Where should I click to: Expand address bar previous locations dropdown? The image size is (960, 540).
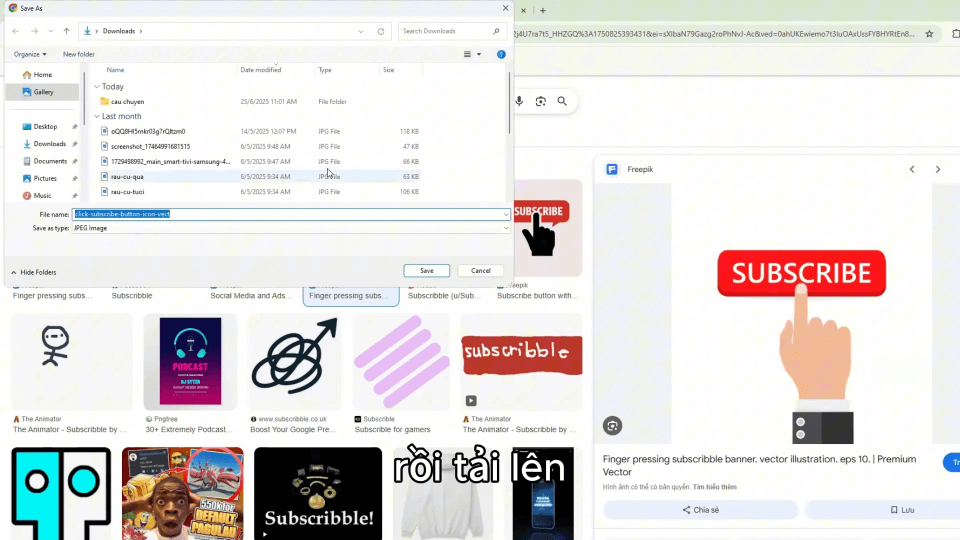coord(361,31)
